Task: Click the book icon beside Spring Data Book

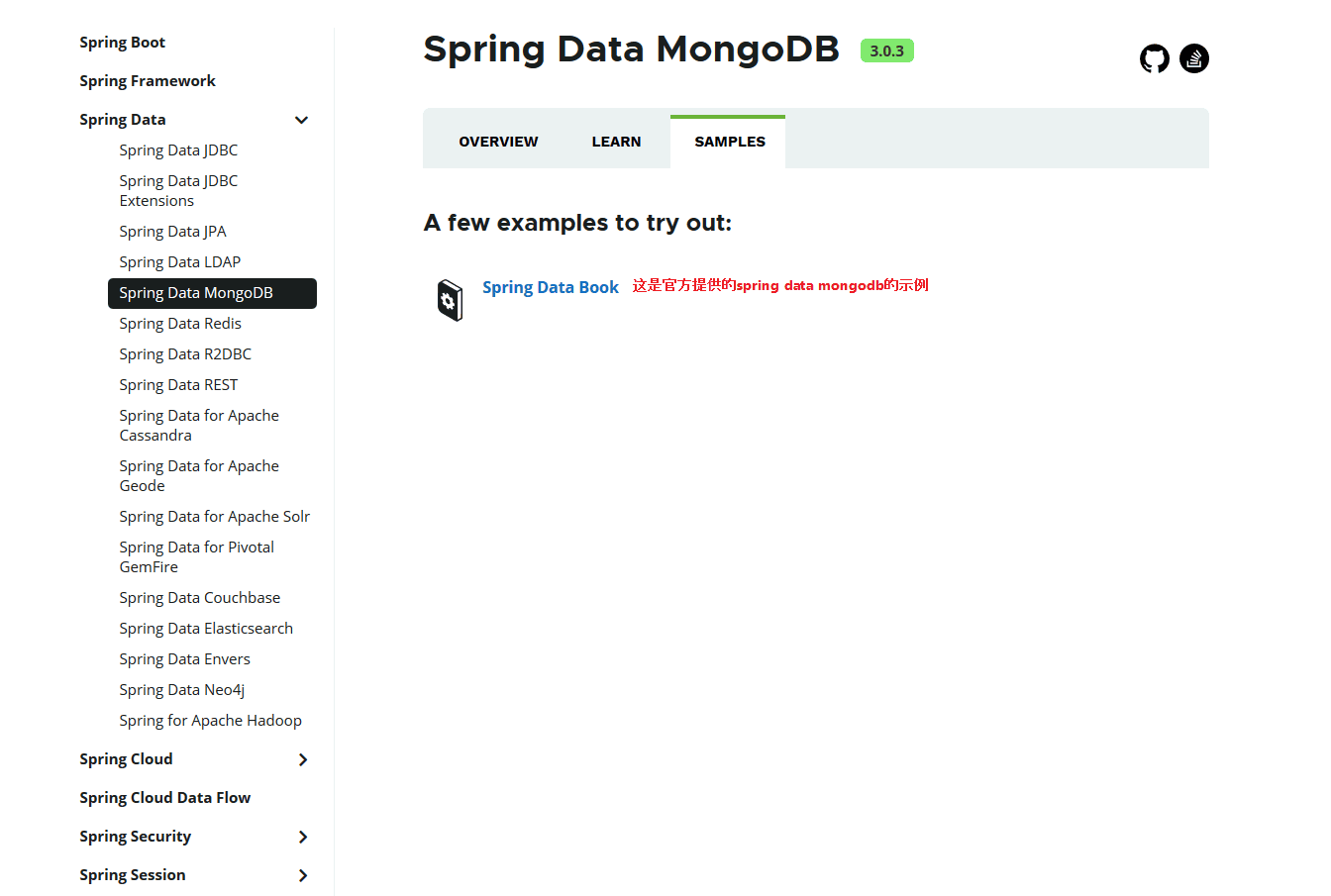Action: [x=450, y=299]
